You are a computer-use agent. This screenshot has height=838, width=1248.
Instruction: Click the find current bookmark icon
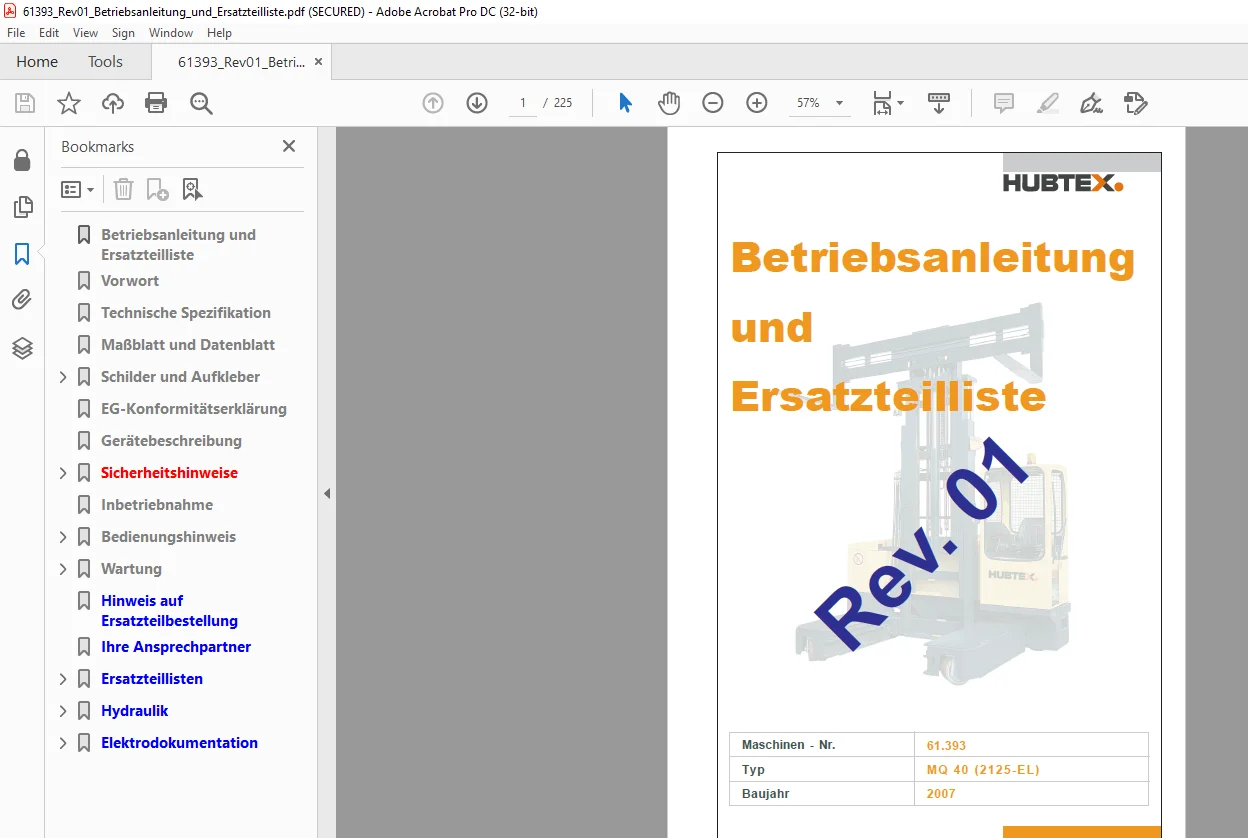point(192,189)
